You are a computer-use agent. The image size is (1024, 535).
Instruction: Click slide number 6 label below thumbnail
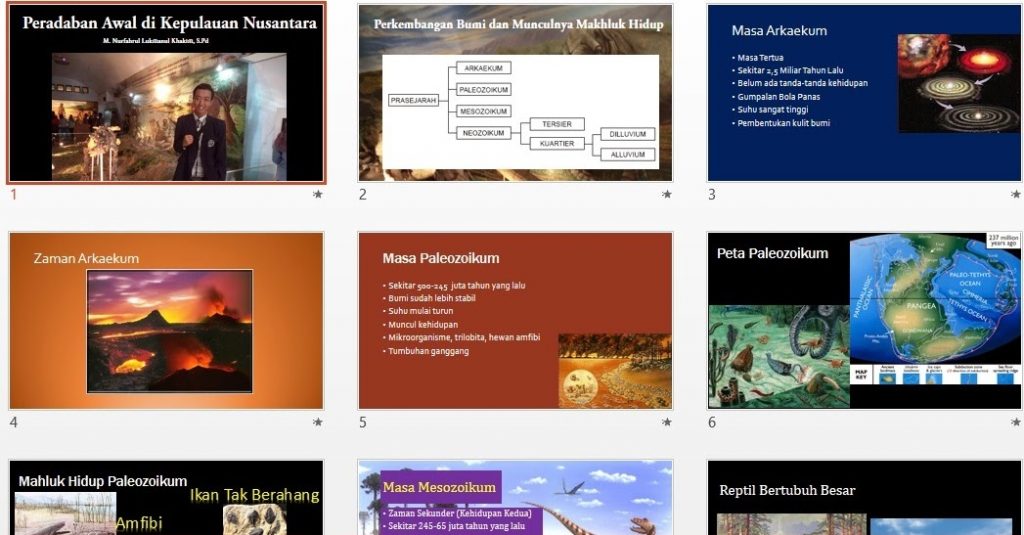click(x=712, y=423)
